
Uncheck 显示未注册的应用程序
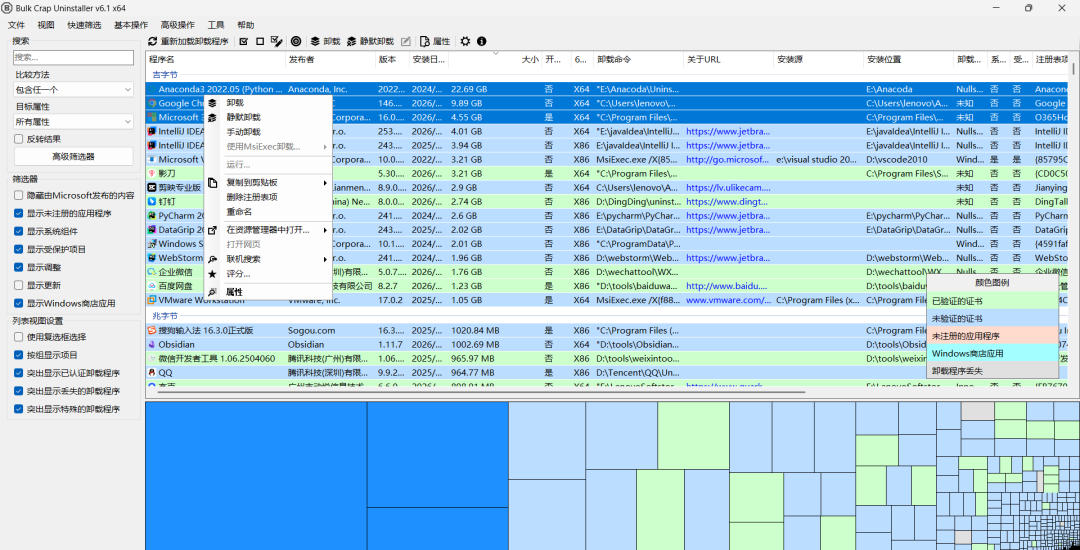19,213
